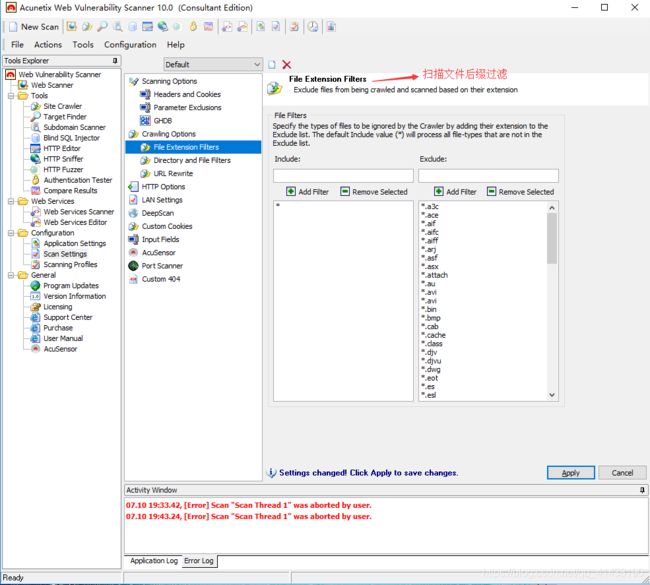Select GHDB settings entry
650x585 pixels.
(x=162, y=121)
